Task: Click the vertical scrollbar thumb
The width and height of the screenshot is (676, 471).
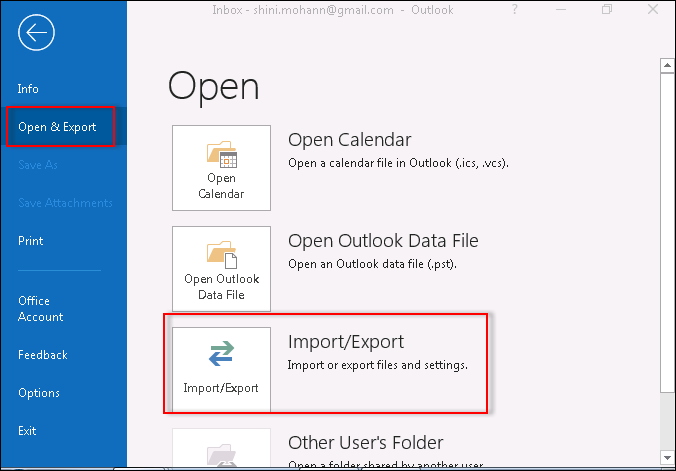Action: 667,232
